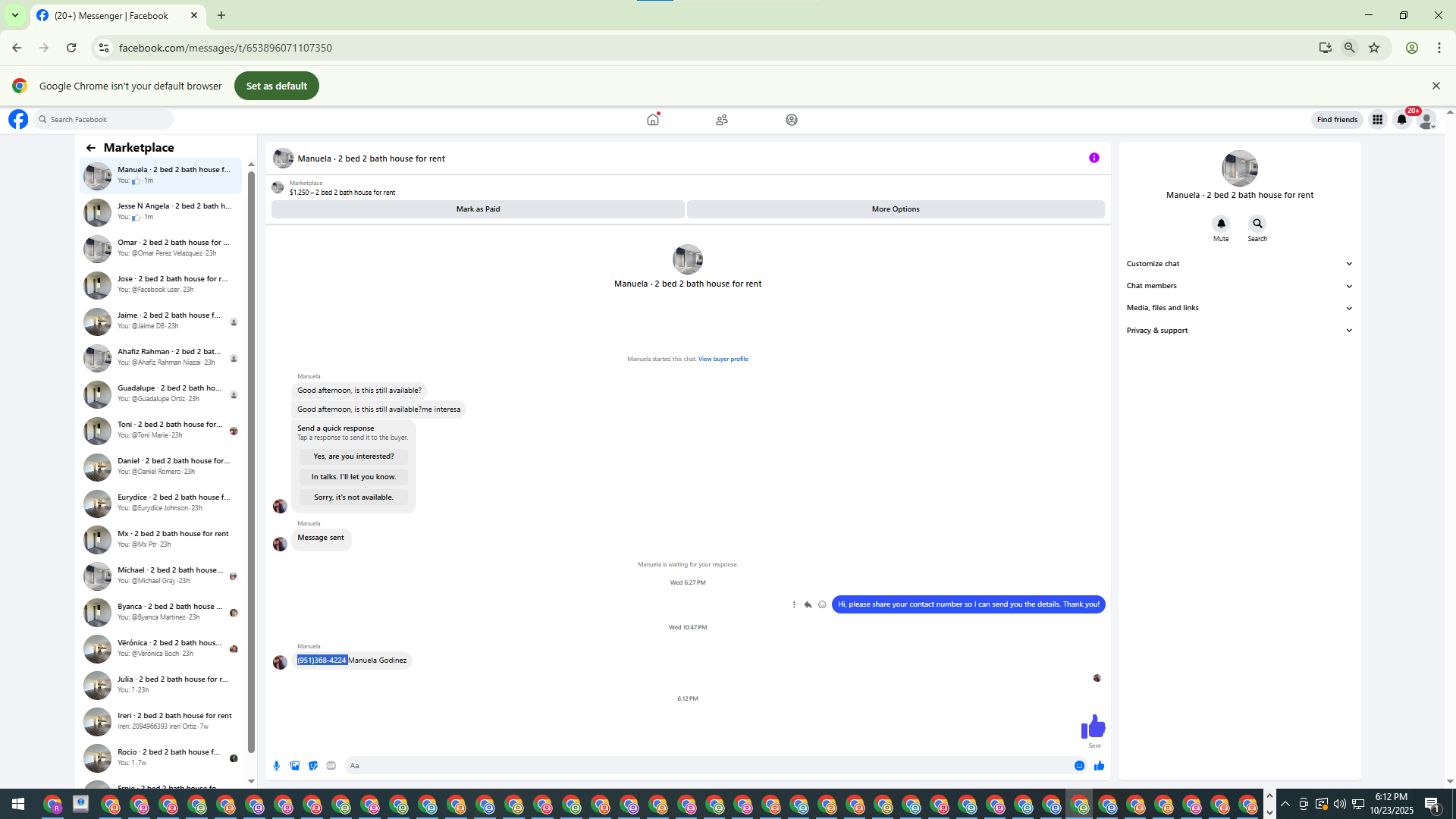Open the emoji picker in the message box

1079,766
